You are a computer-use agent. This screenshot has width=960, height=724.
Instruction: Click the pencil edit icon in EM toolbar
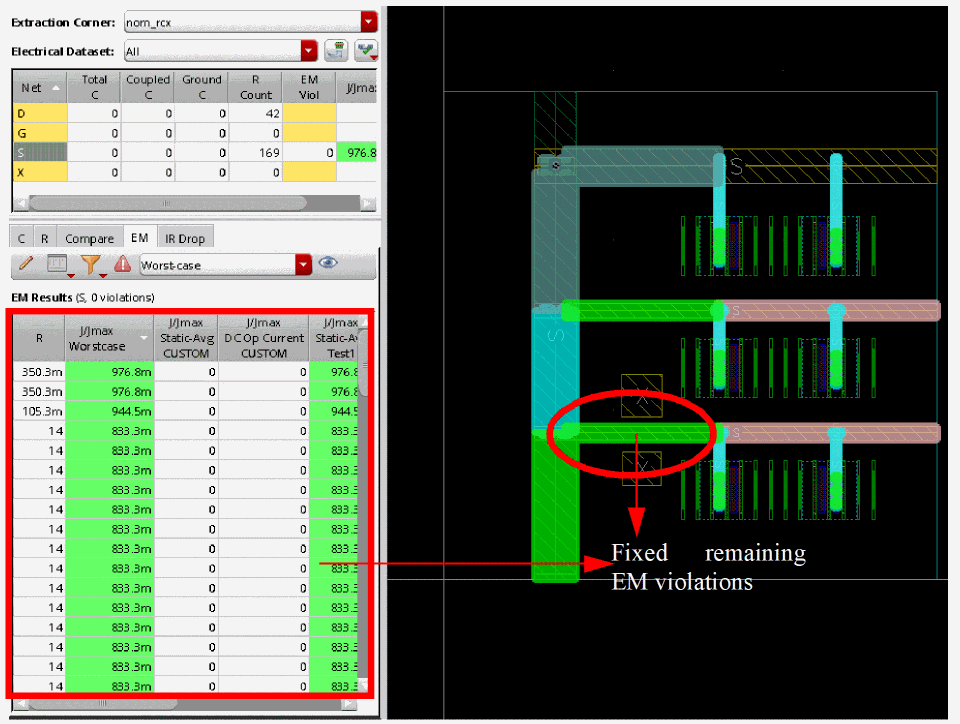pyautogui.click(x=26, y=265)
